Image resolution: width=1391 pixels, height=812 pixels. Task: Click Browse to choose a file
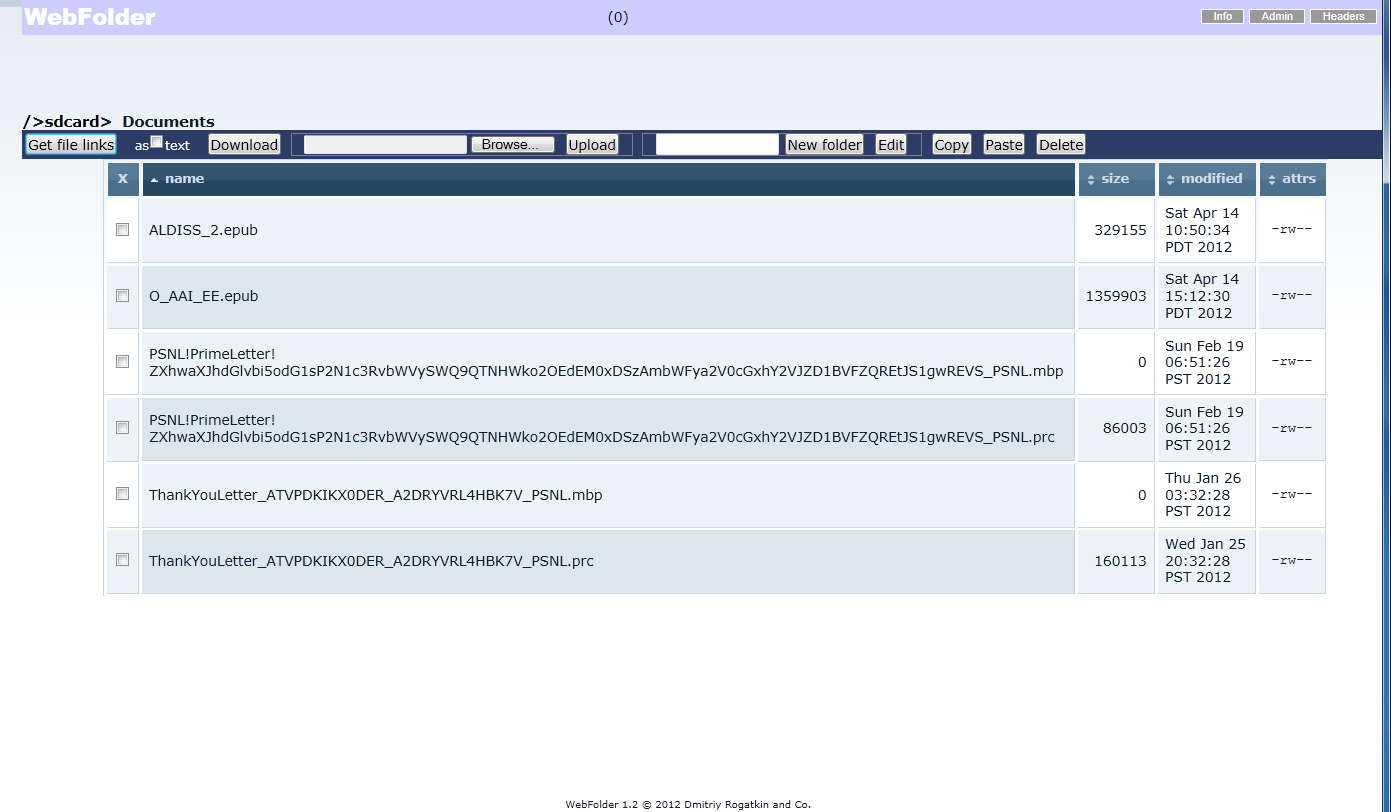tap(512, 145)
